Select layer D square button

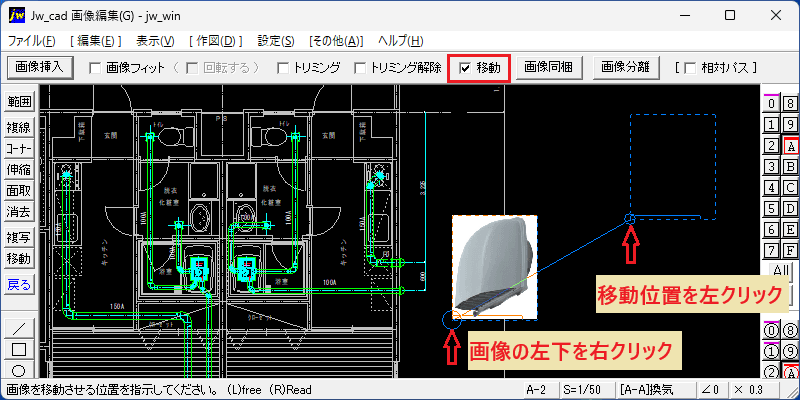tap(790, 209)
